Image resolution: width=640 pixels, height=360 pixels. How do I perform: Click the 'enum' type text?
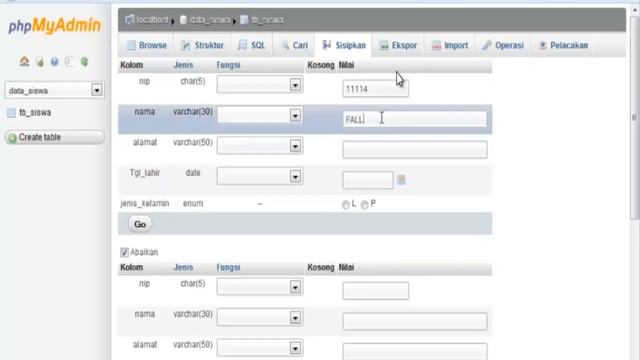tap(193, 203)
